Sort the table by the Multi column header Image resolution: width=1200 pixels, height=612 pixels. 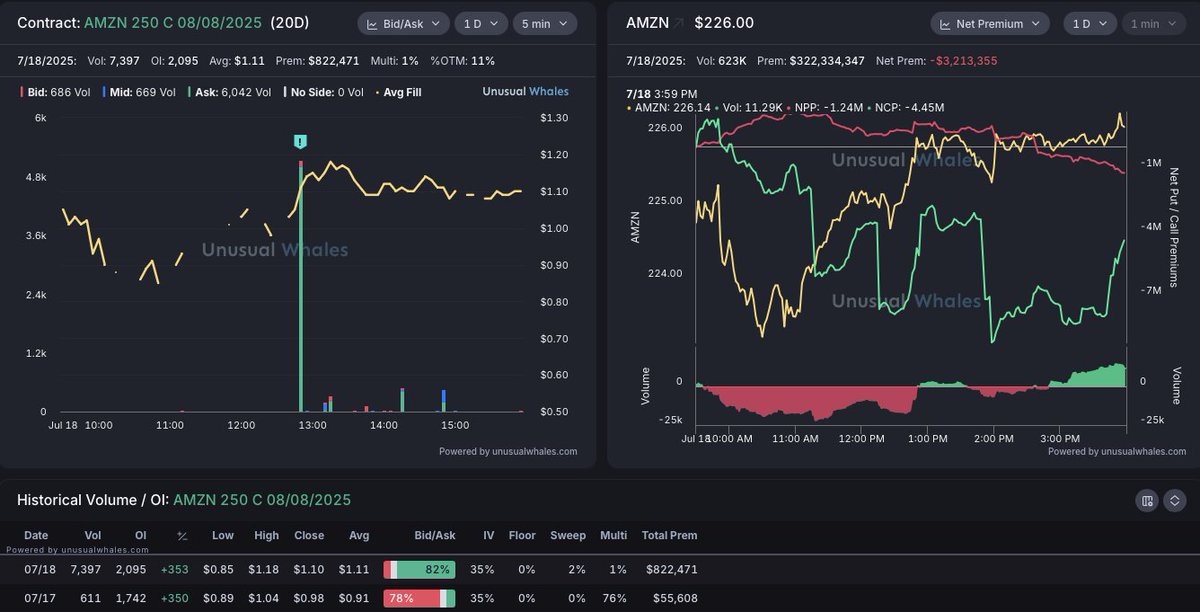pos(614,535)
